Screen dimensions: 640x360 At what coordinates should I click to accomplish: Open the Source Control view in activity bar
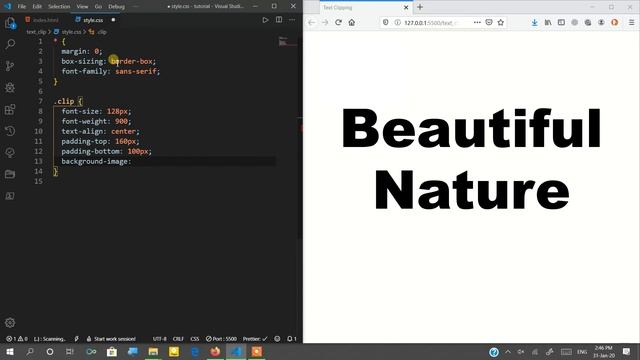click(10, 66)
